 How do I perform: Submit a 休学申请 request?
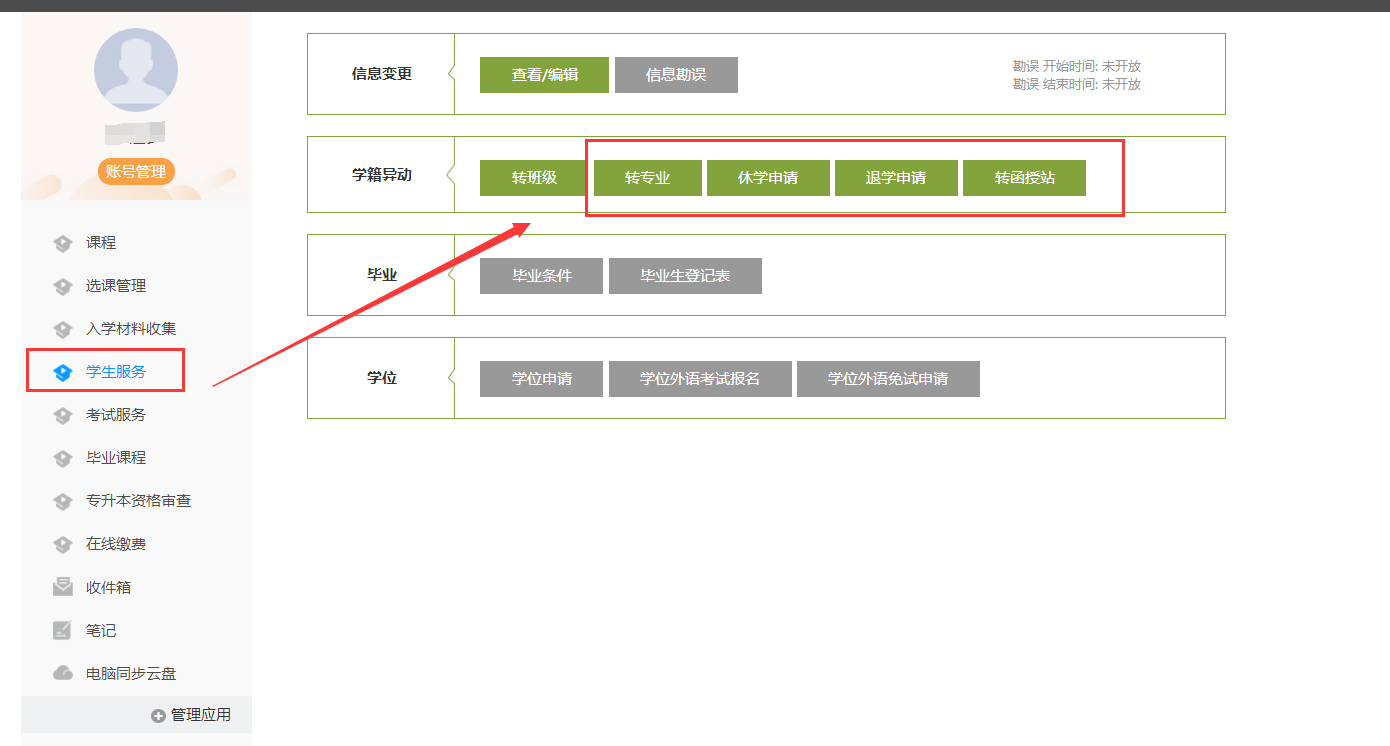[x=768, y=178]
